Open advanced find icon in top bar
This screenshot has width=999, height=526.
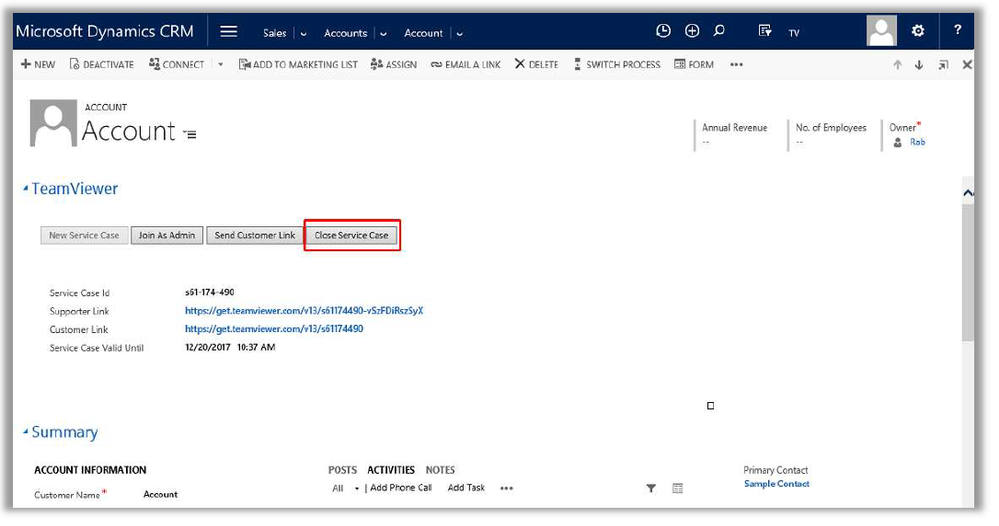click(x=765, y=32)
